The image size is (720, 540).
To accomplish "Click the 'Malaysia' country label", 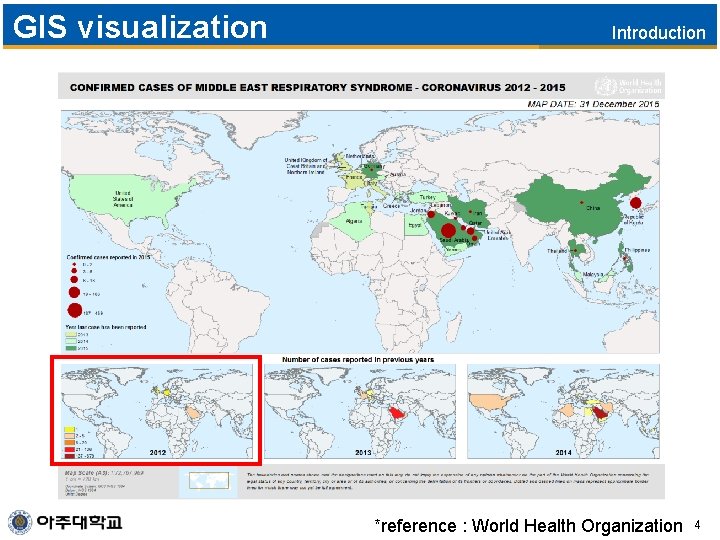I will (x=592, y=274).
